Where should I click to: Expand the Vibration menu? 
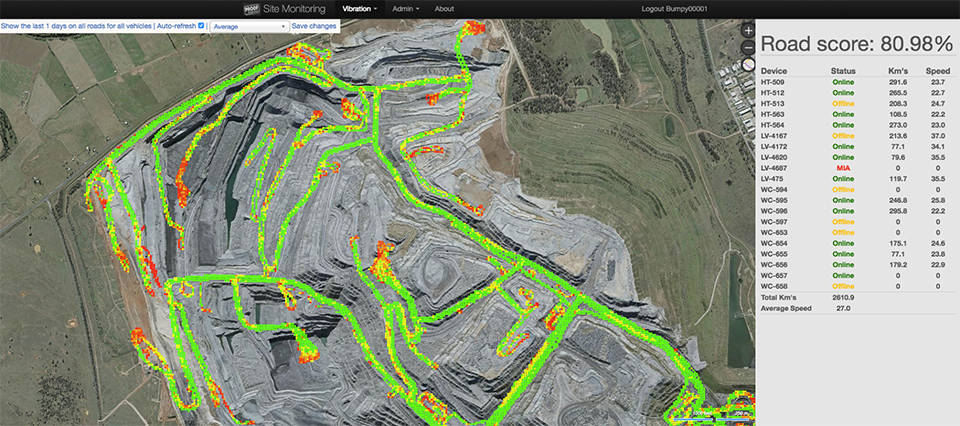[359, 9]
